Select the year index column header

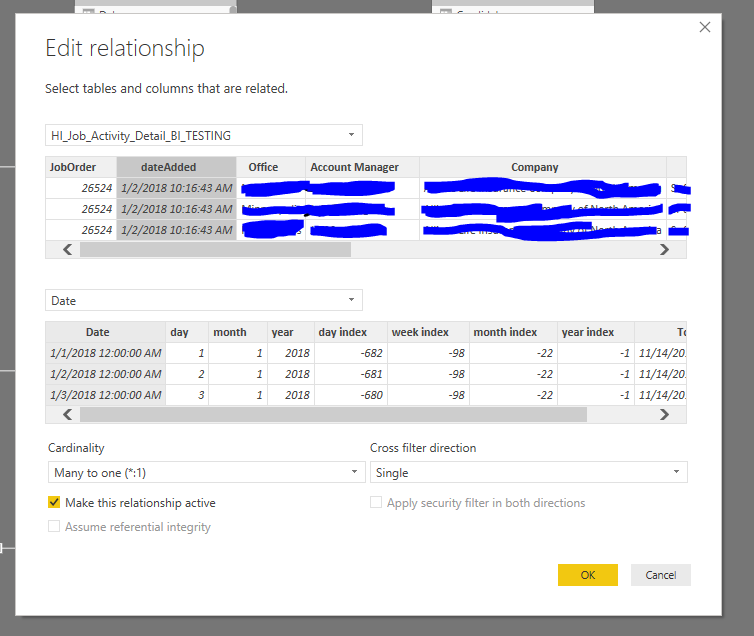[596, 332]
